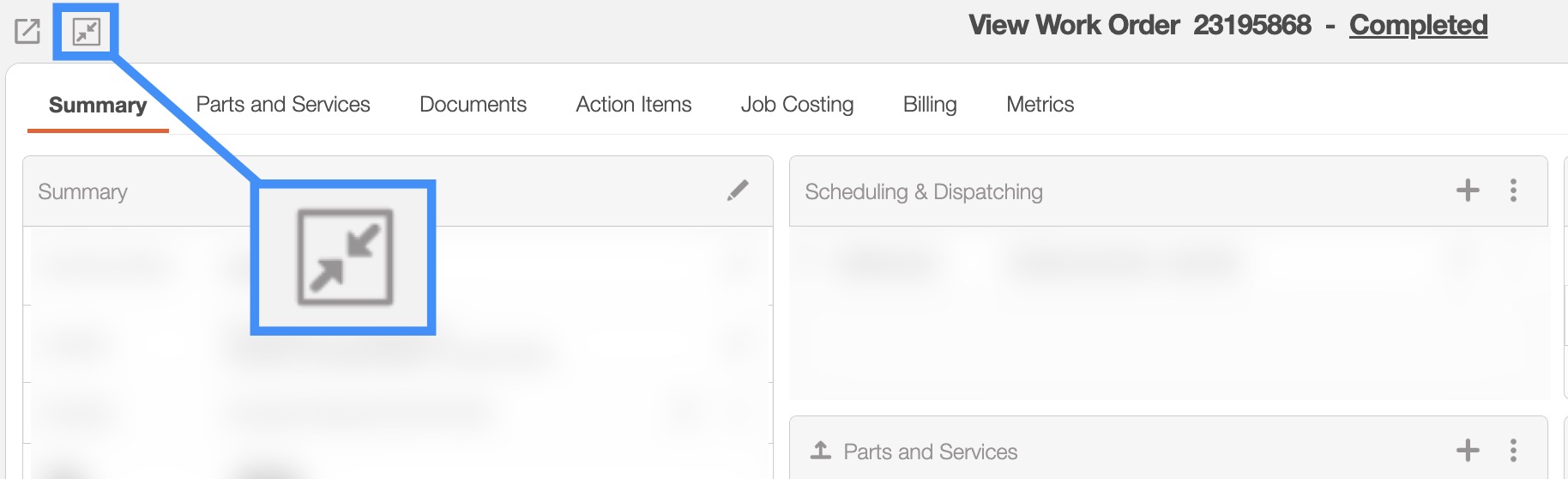The image size is (1568, 479).
Task: Click the small collapse view icon at top-left
Action: coord(87,32)
